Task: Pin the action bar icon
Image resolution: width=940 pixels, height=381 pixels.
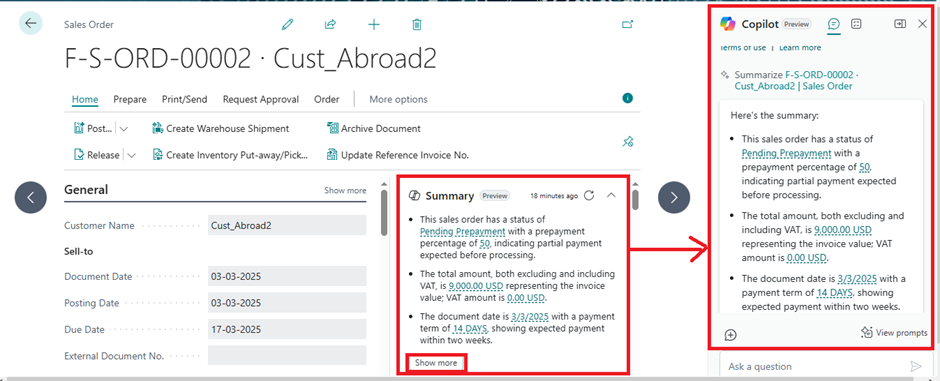Action: (x=628, y=142)
